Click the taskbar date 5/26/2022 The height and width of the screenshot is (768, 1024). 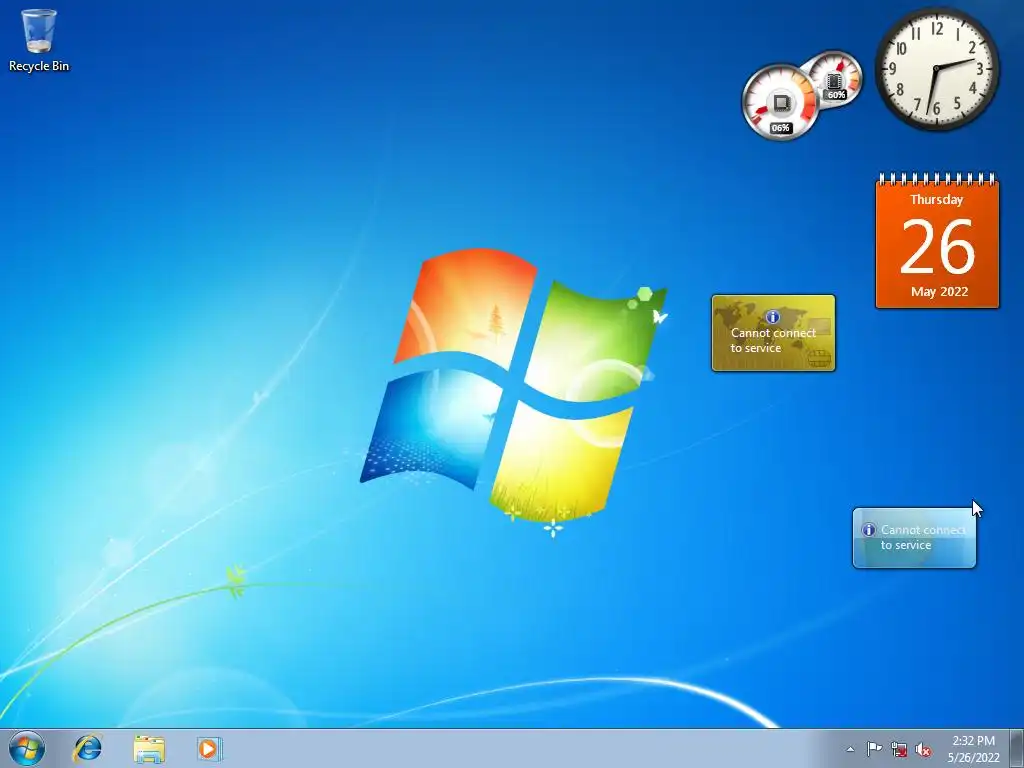tap(974, 758)
